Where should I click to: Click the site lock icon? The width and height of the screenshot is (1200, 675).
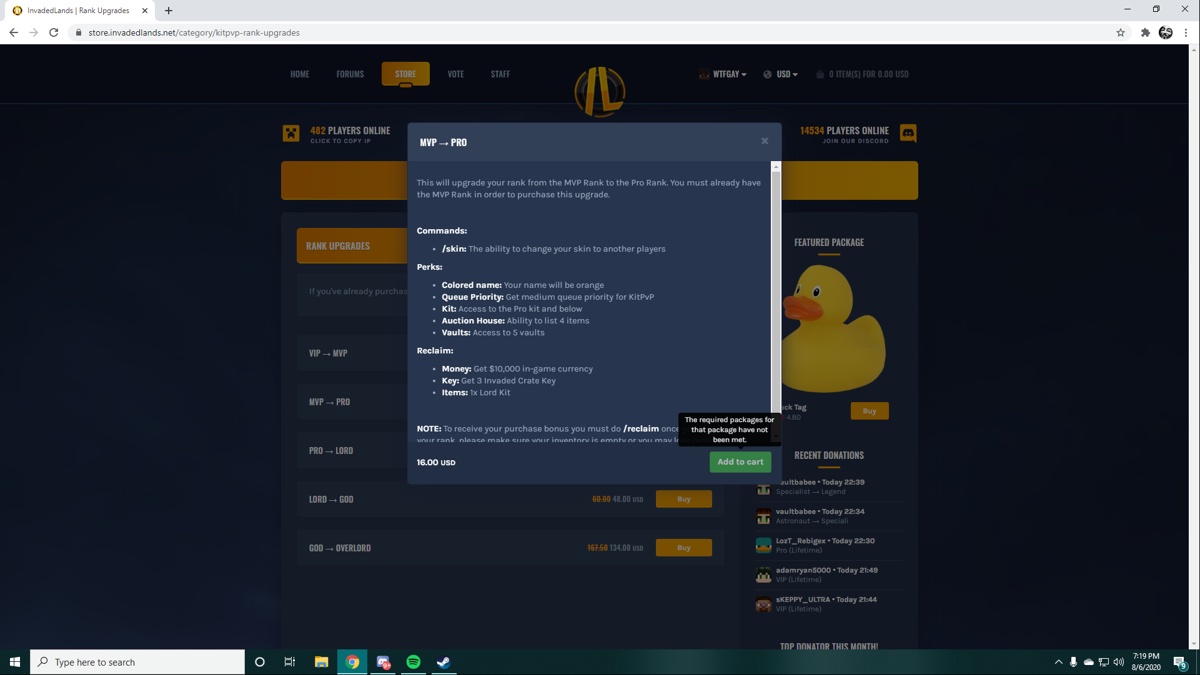tap(78, 33)
